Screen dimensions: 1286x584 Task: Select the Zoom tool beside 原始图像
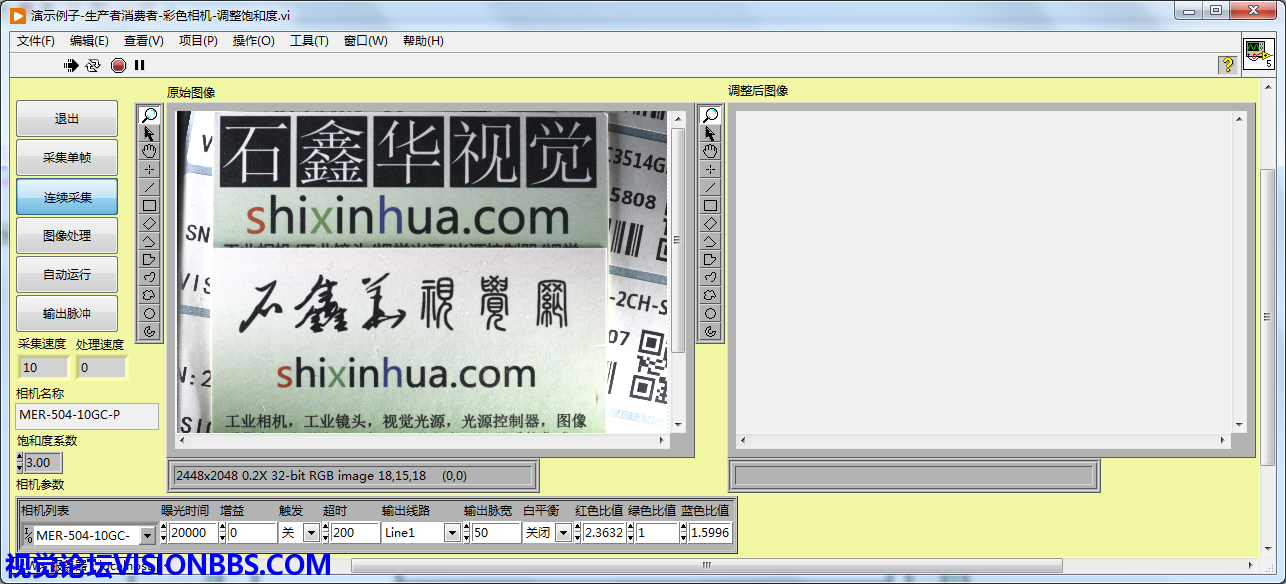150,115
